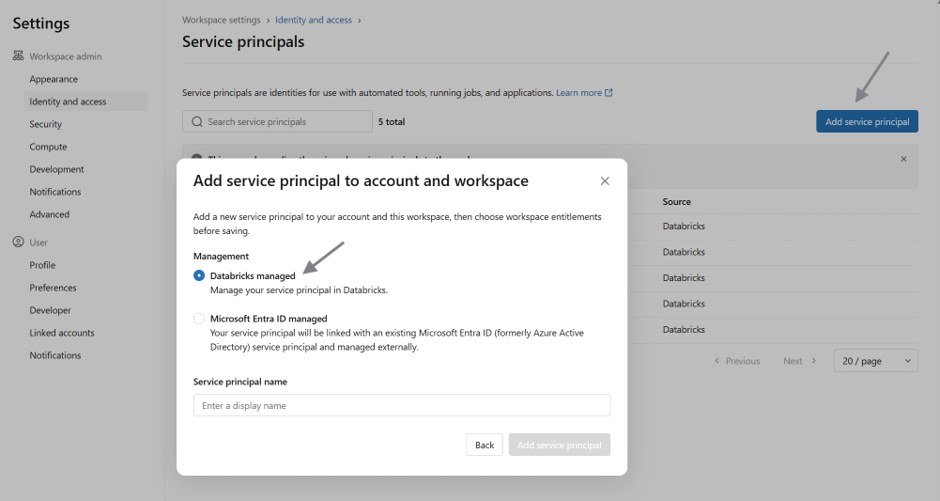Click the User section icon
The height and width of the screenshot is (501, 940).
click(18, 242)
